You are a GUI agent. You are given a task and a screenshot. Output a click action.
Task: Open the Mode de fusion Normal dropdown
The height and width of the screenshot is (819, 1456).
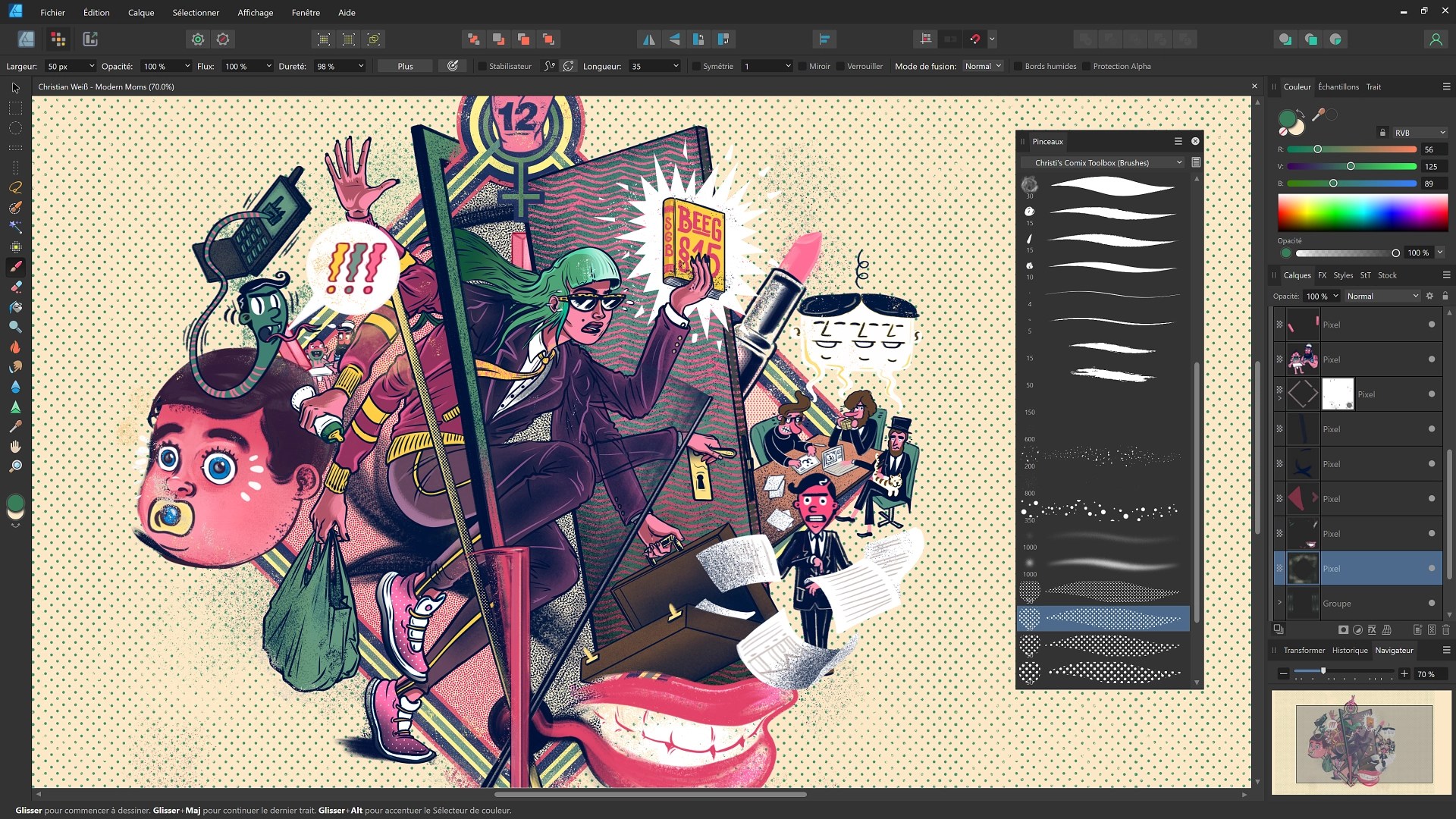point(983,67)
